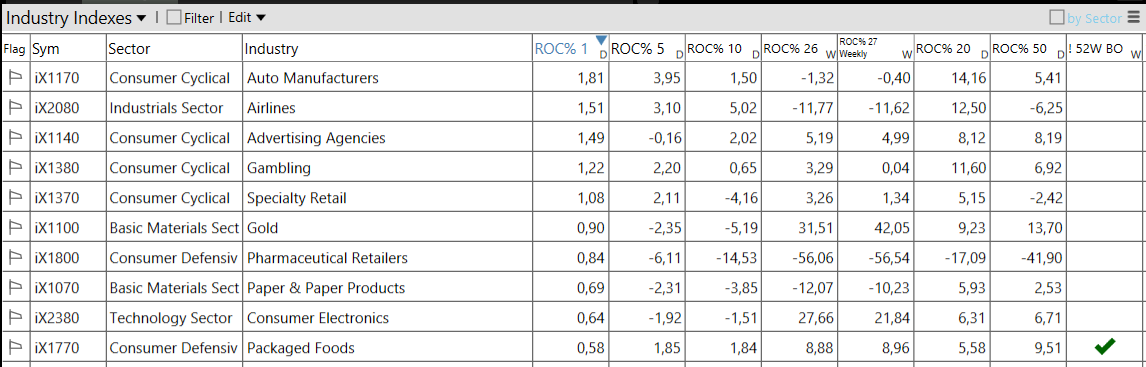Flag the Auto Manufacturers row
Screen dimensions: 1146x367
tap(15, 77)
